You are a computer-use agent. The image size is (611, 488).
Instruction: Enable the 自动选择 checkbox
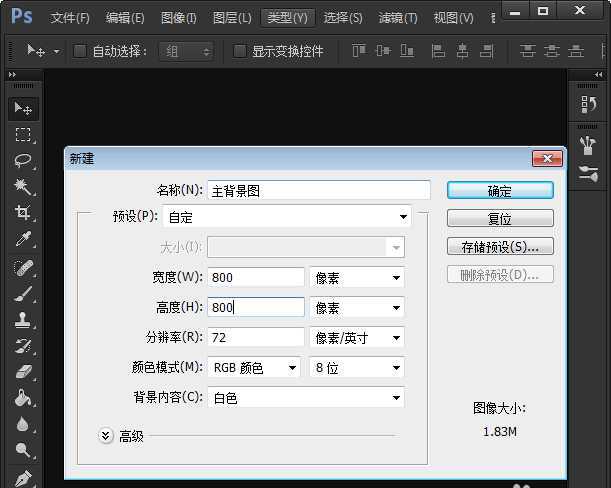[80, 51]
